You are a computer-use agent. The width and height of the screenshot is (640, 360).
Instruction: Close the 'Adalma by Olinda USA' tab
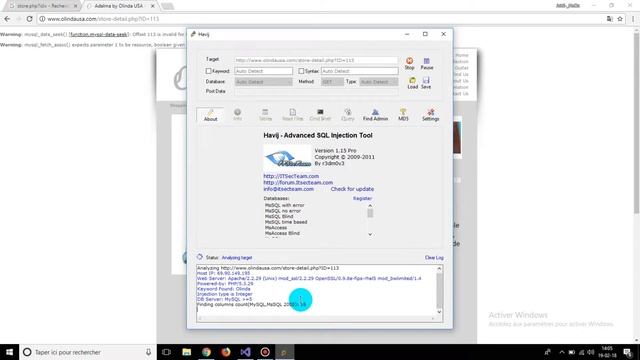[153, 6]
